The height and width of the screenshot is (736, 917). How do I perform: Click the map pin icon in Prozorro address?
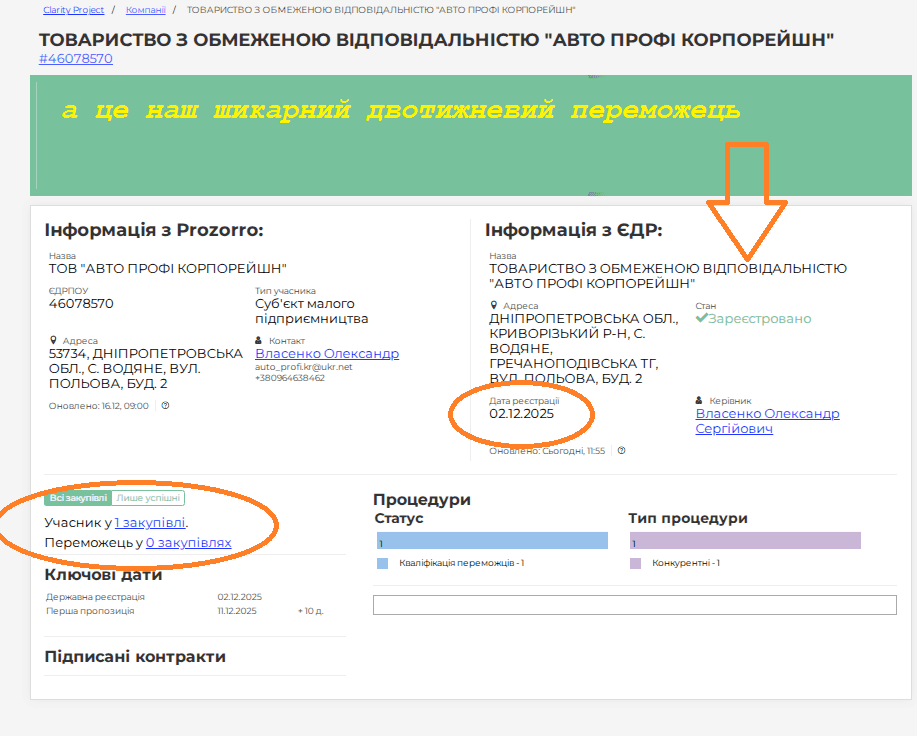[x=53, y=341]
